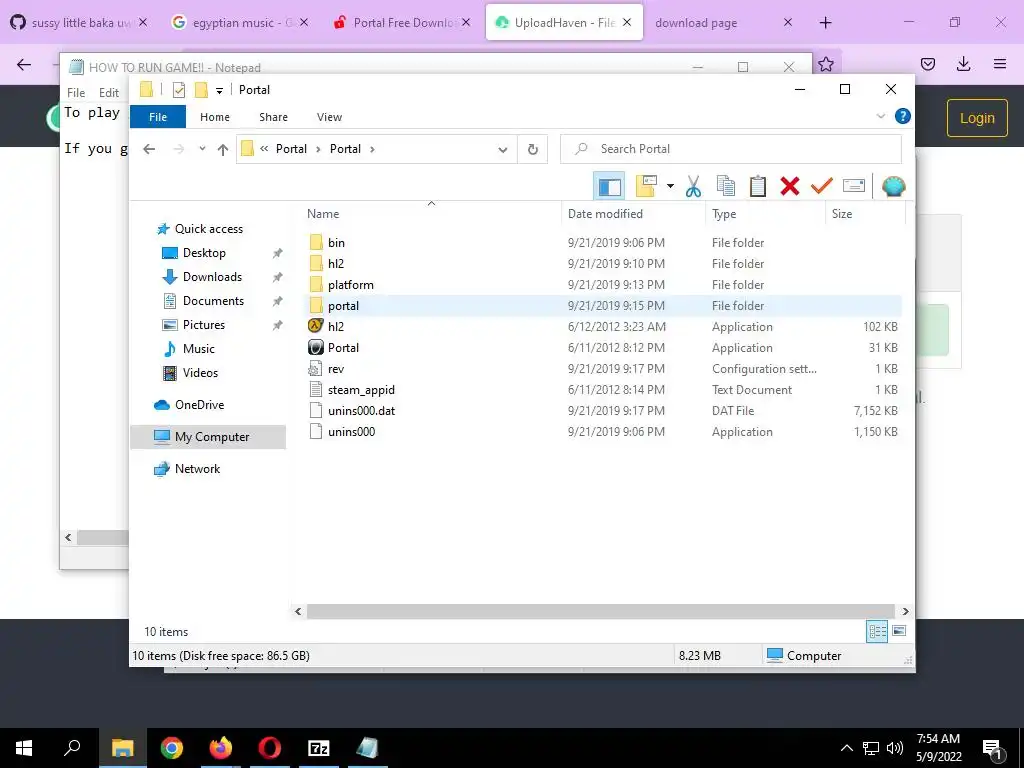The width and height of the screenshot is (1024, 768).
Task: Open the View ribbon tab
Action: point(329,117)
